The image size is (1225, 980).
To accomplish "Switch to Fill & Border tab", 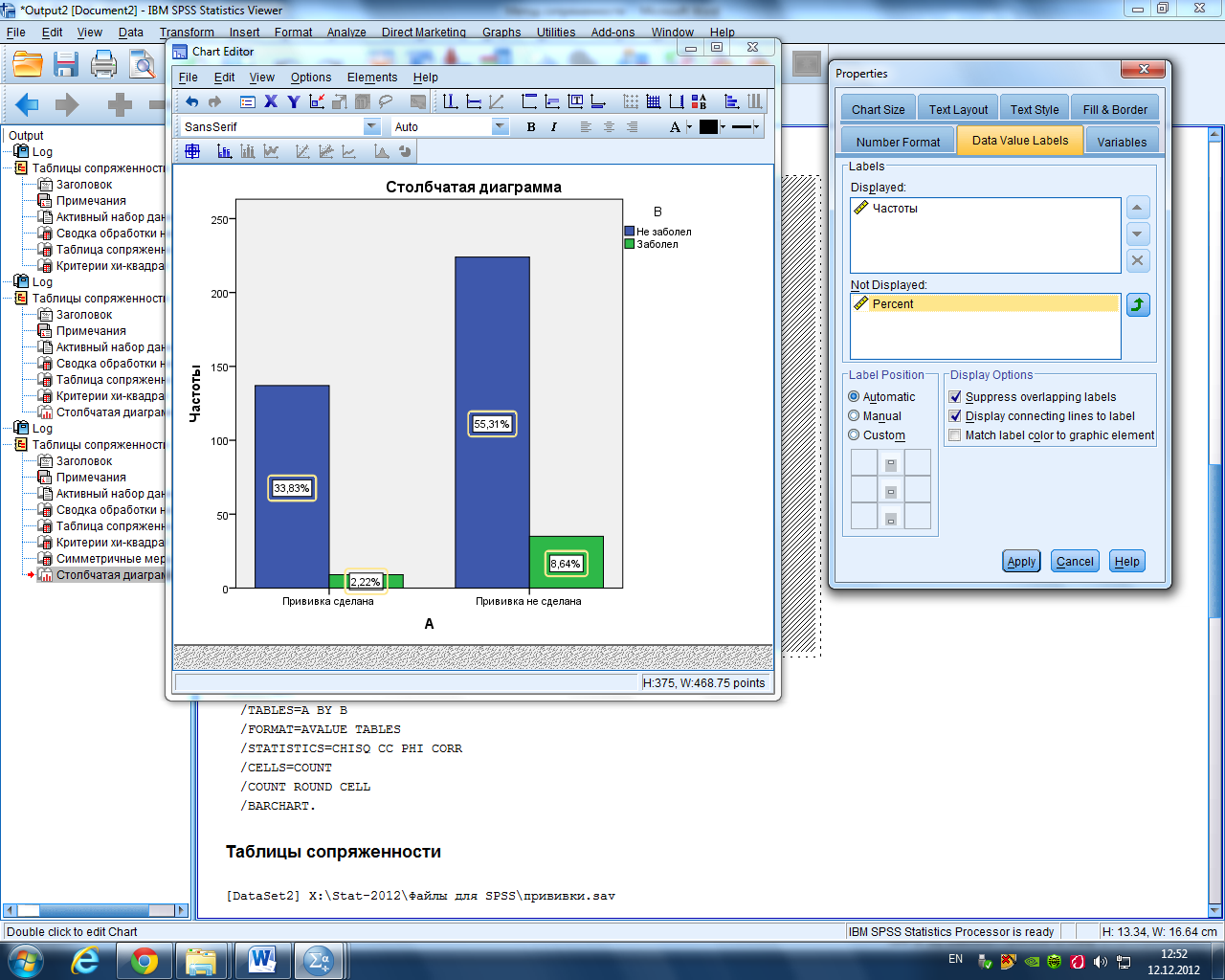I will [x=1115, y=109].
